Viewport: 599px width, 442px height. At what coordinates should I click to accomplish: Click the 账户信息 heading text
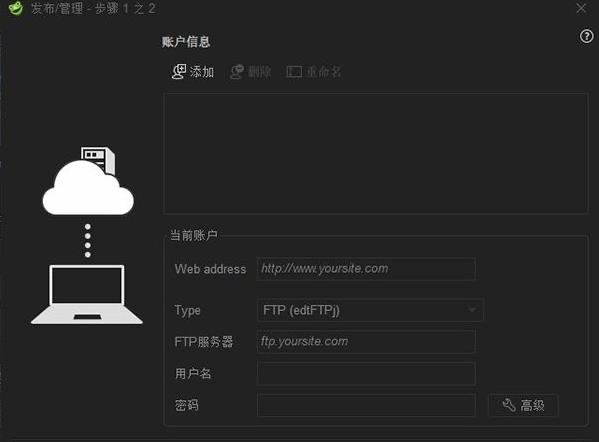[x=186, y=42]
